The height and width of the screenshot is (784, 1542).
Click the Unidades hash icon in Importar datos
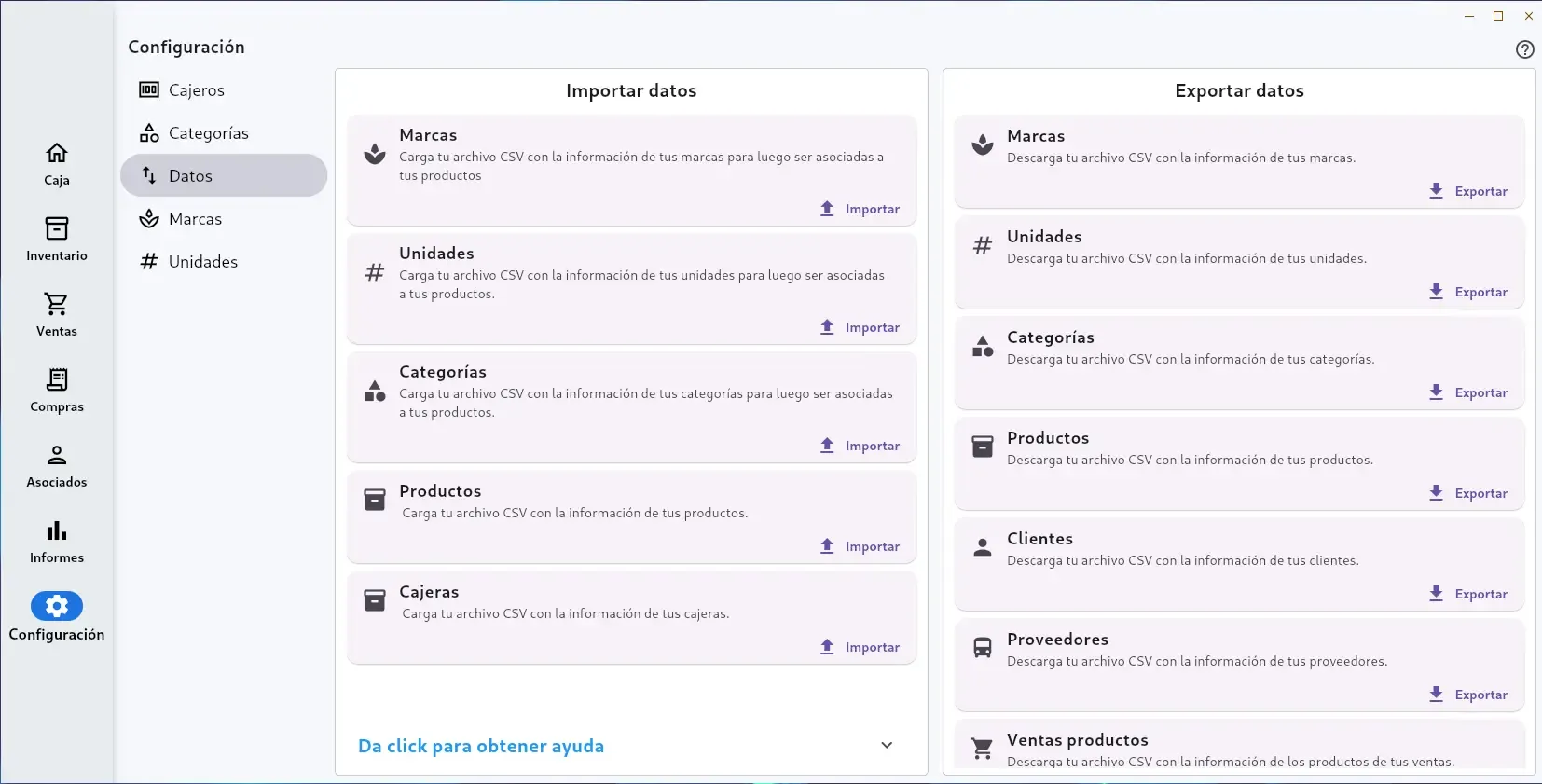tap(375, 272)
